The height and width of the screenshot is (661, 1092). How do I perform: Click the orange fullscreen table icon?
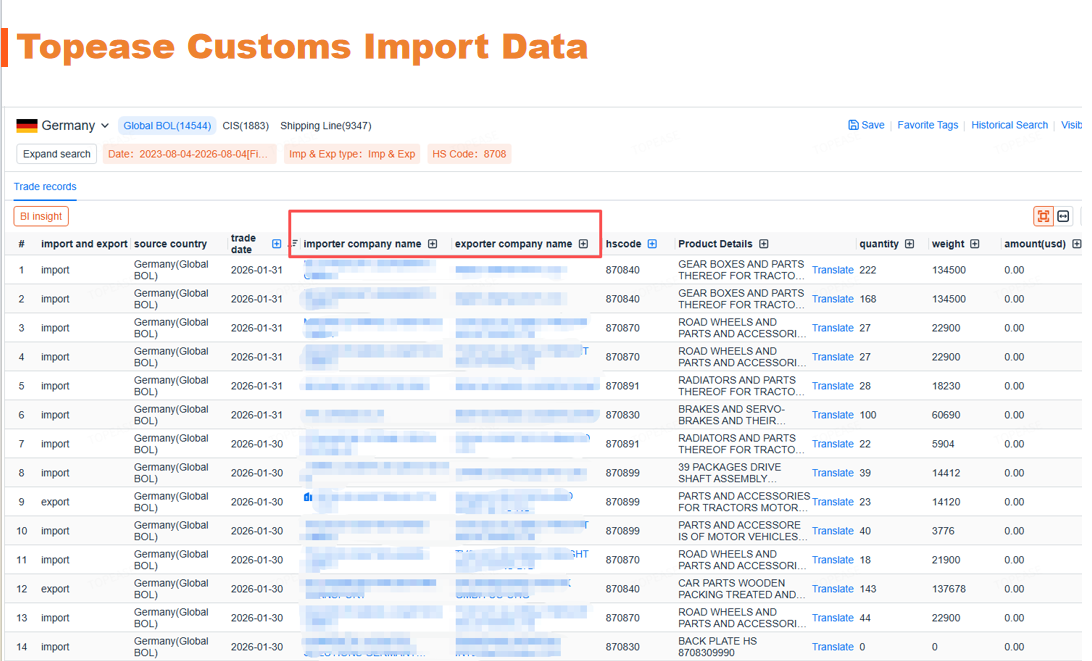click(x=1043, y=216)
